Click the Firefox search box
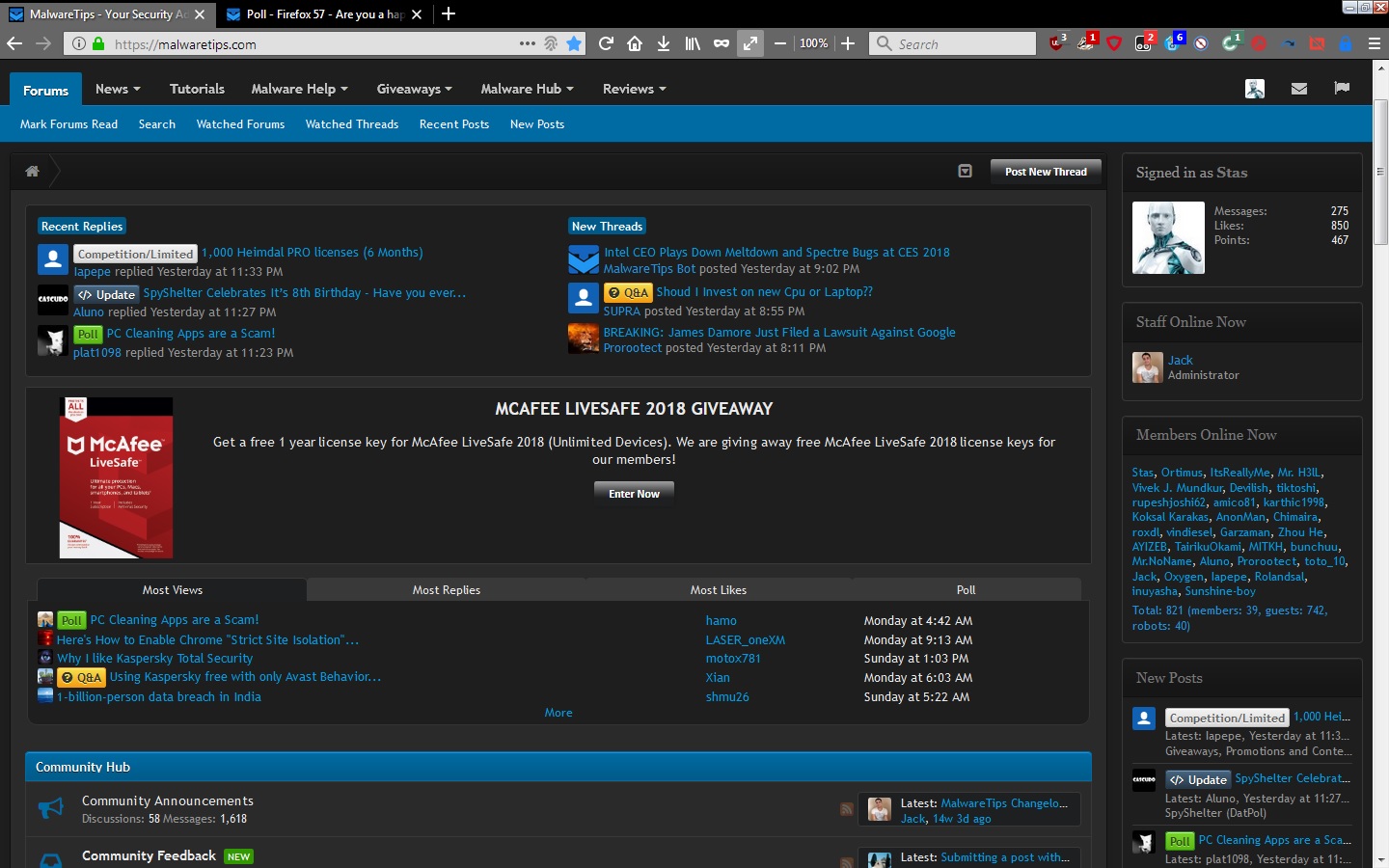The width and height of the screenshot is (1389, 868). coord(952,43)
